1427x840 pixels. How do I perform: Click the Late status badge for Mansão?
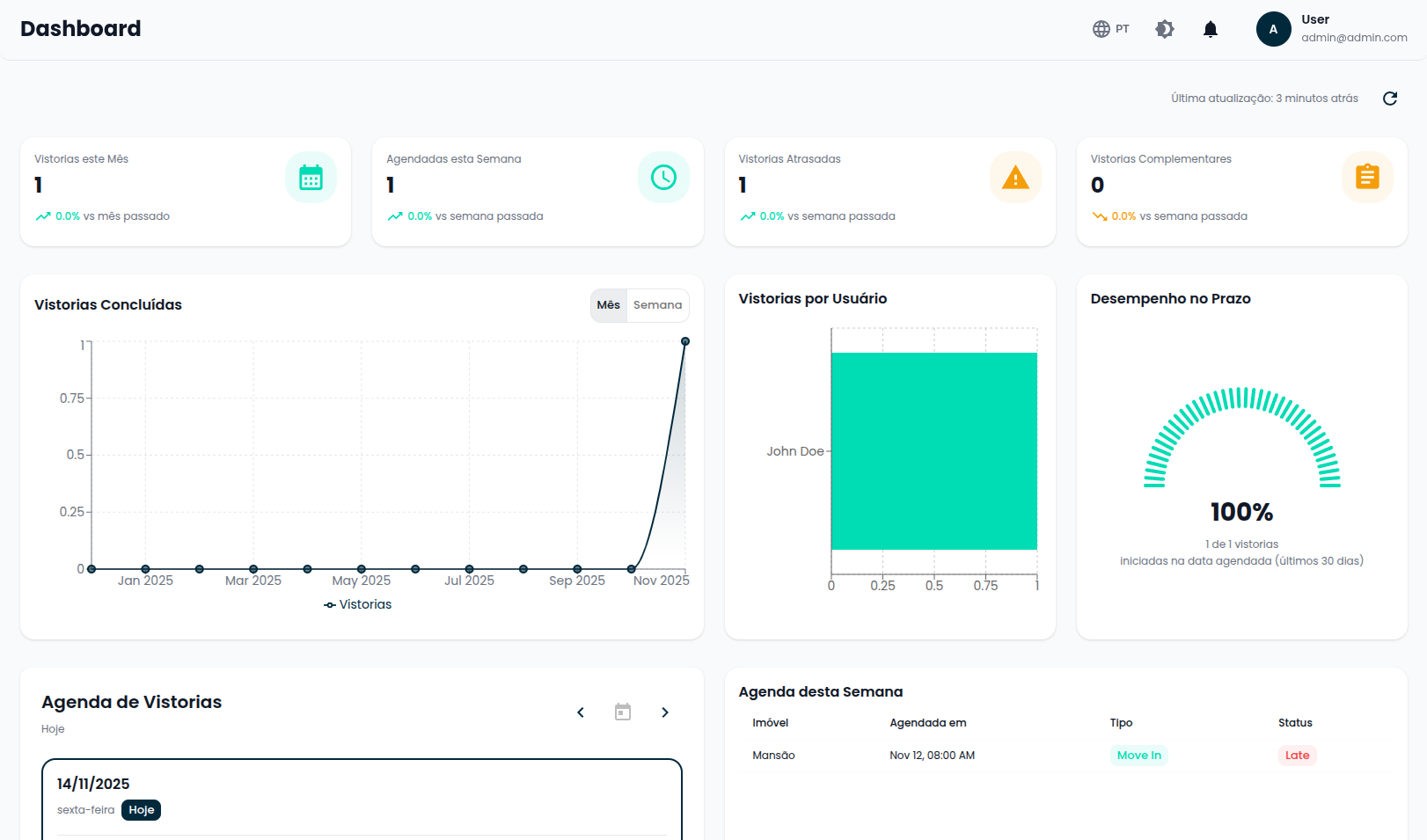pos(1297,755)
